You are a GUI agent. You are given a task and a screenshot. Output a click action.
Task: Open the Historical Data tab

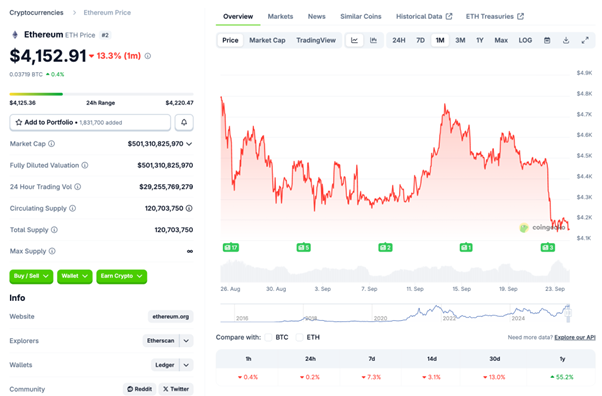click(424, 17)
